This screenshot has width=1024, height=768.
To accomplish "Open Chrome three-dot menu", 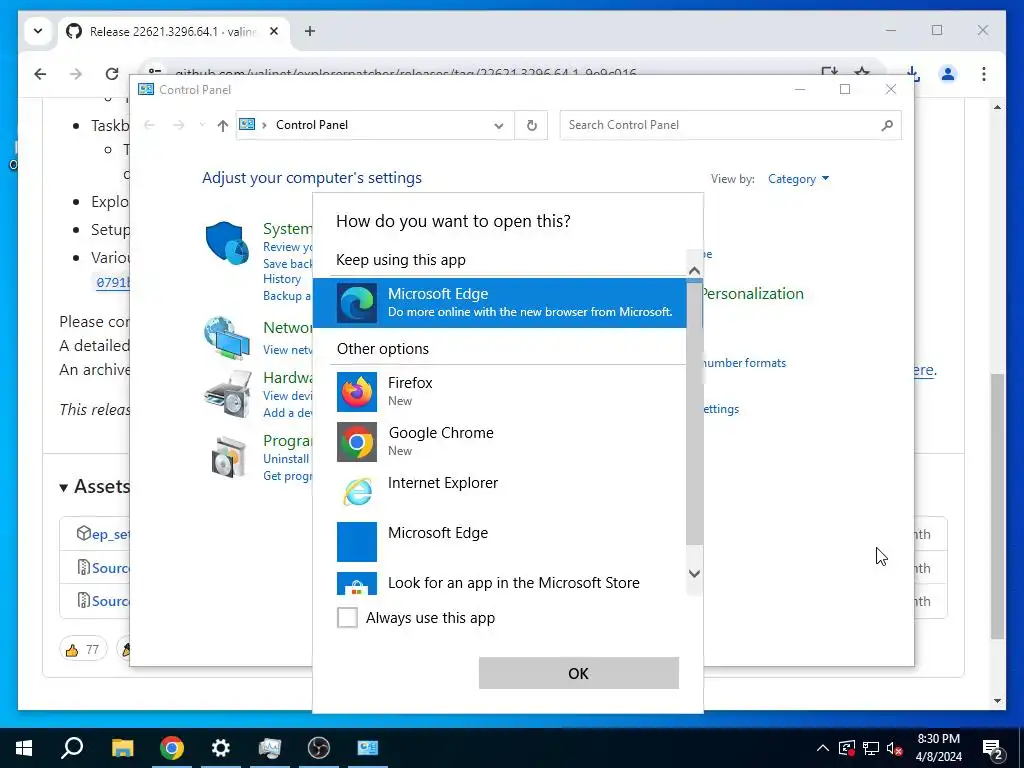I will [984, 74].
